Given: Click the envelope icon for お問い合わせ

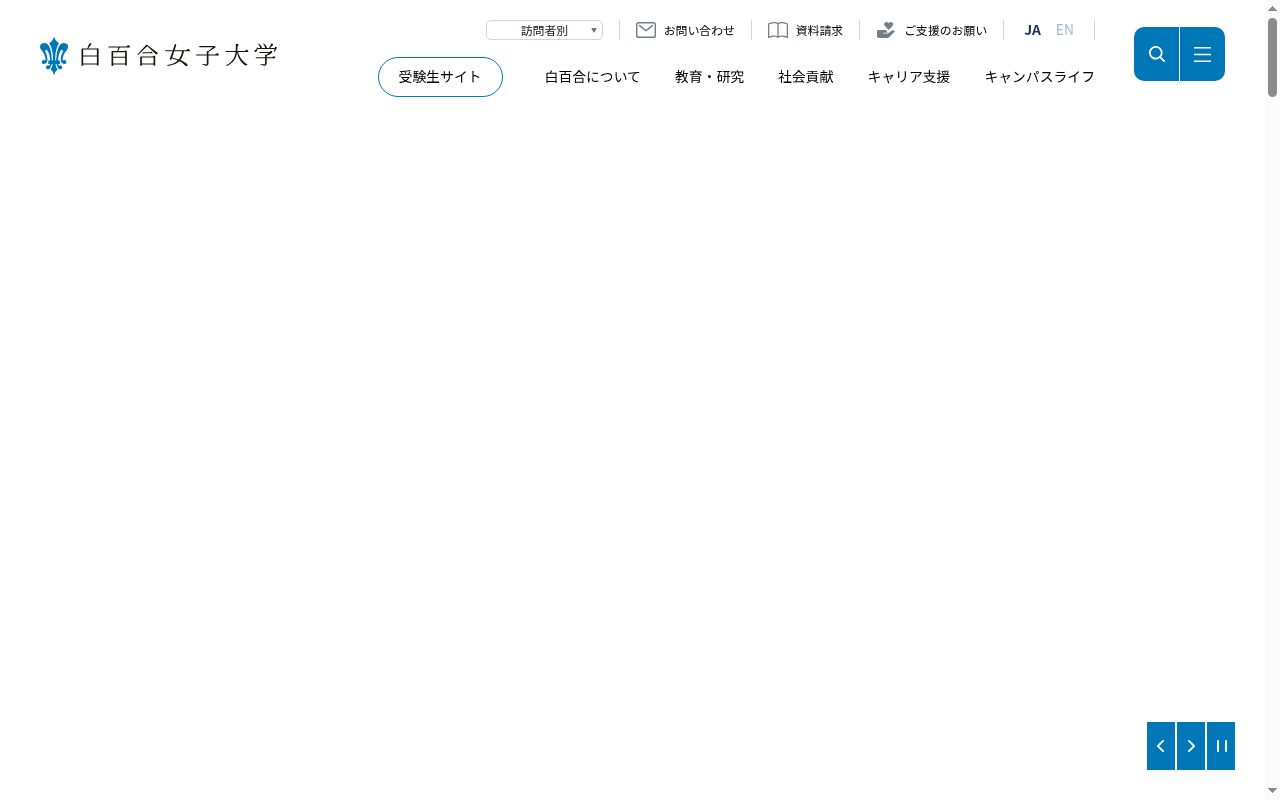Looking at the screenshot, I should coord(646,30).
